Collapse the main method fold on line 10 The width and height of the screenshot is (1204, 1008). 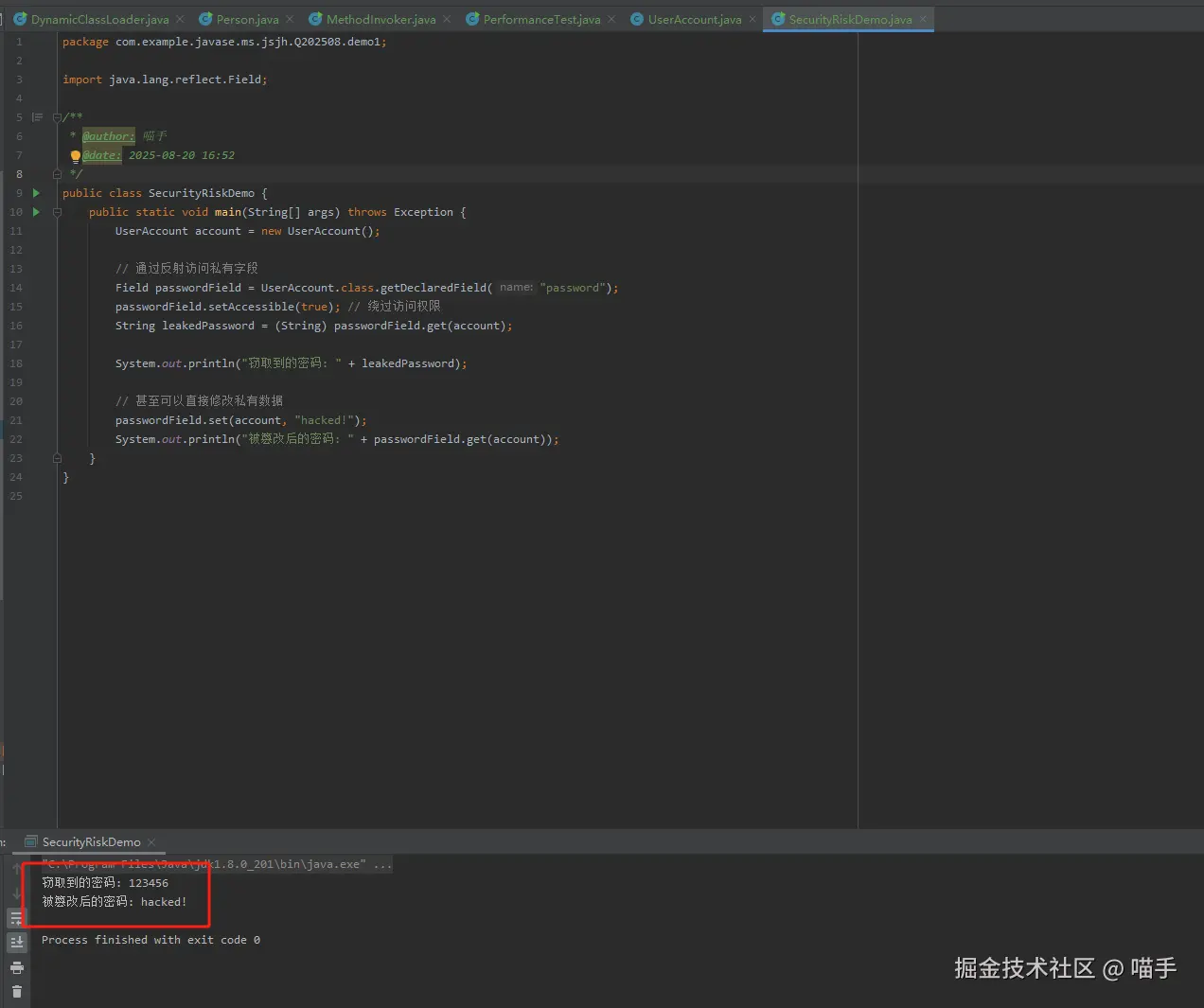point(57,212)
